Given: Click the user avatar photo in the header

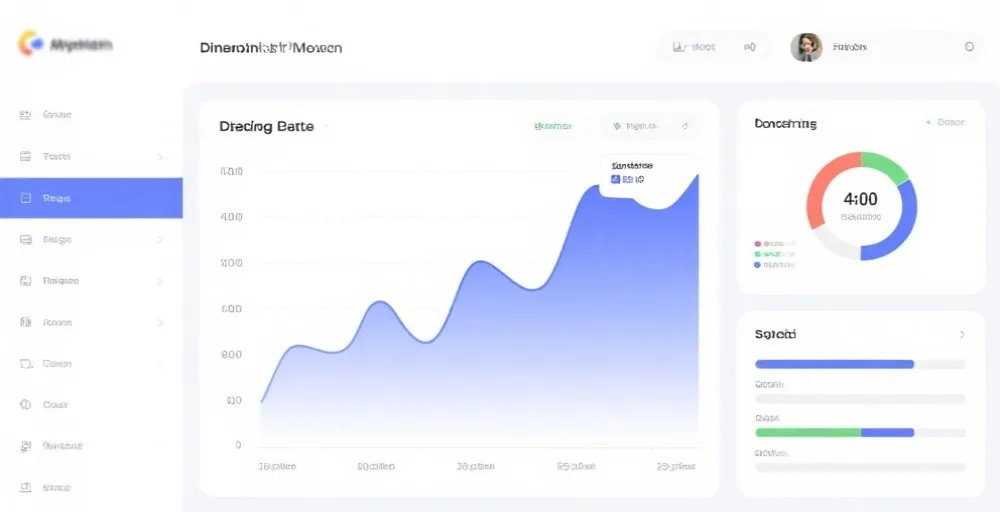Looking at the screenshot, I should (806, 47).
